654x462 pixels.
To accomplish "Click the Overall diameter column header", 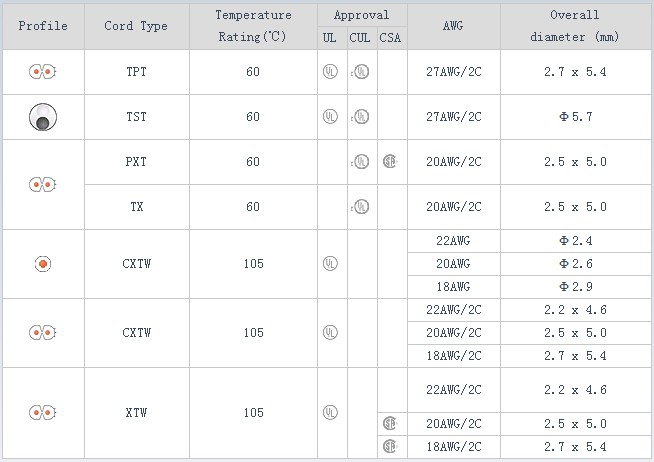I will 575,26.
